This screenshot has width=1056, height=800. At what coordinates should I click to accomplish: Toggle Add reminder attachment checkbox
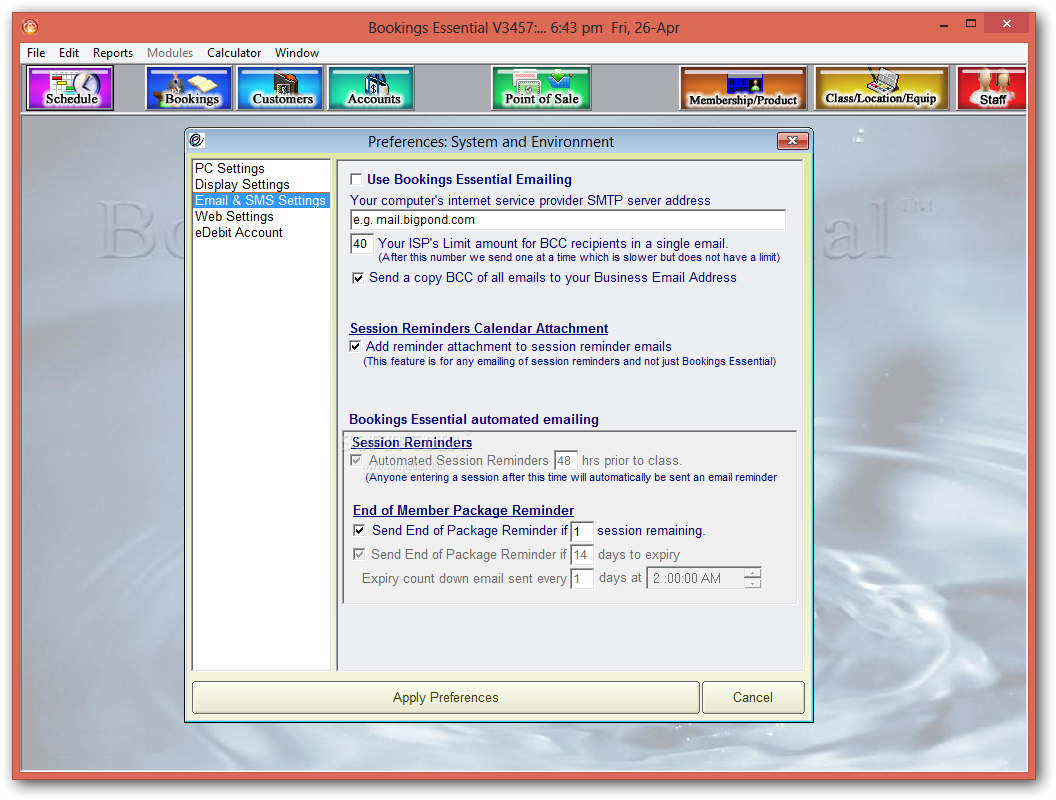tap(356, 347)
